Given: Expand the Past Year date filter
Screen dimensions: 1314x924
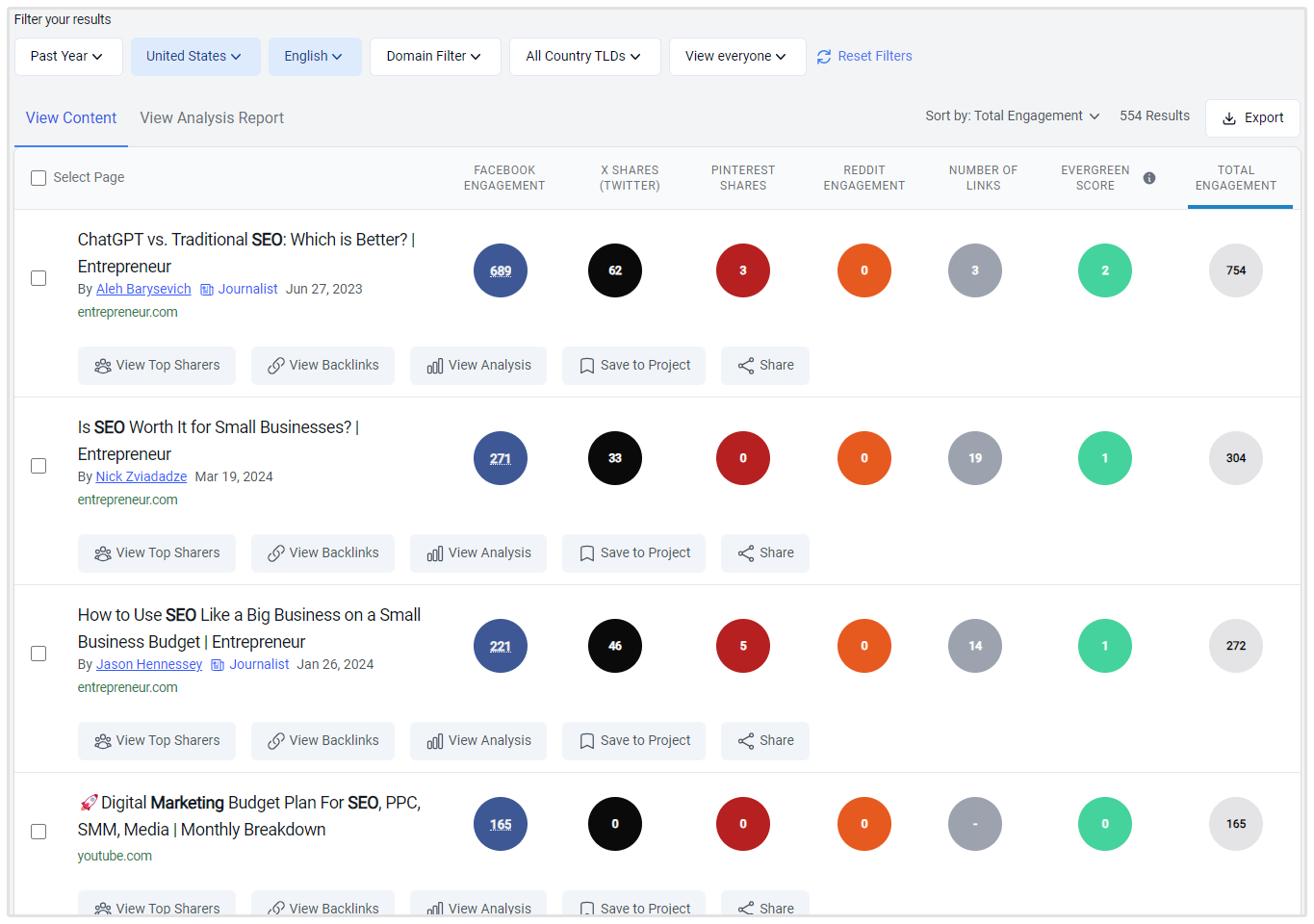Looking at the screenshot, I should [67, 57].
